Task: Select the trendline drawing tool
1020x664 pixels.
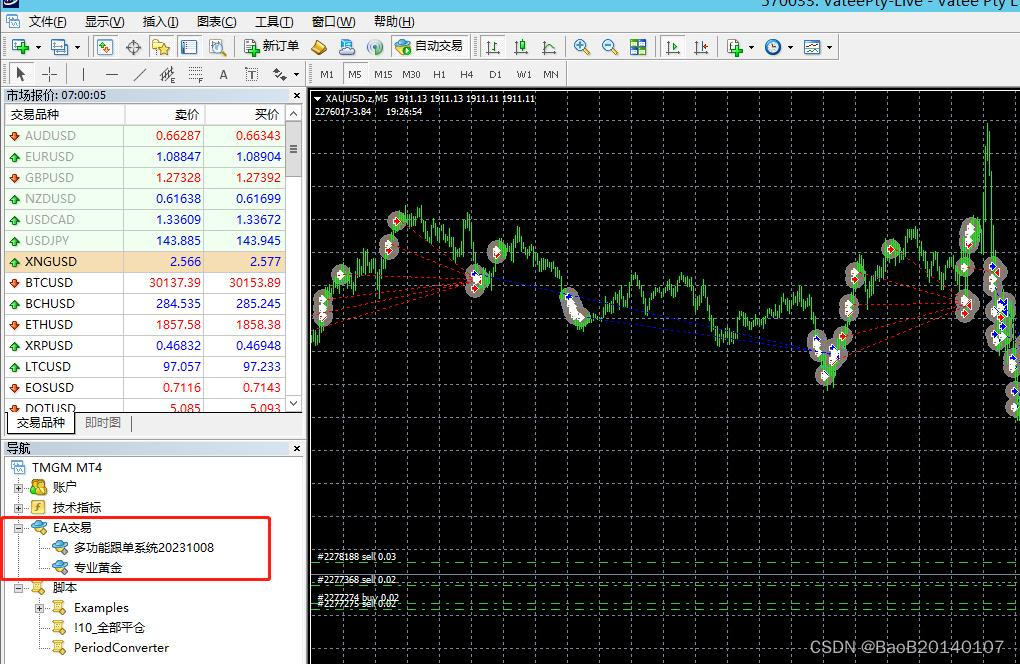Action: [140, 74]
